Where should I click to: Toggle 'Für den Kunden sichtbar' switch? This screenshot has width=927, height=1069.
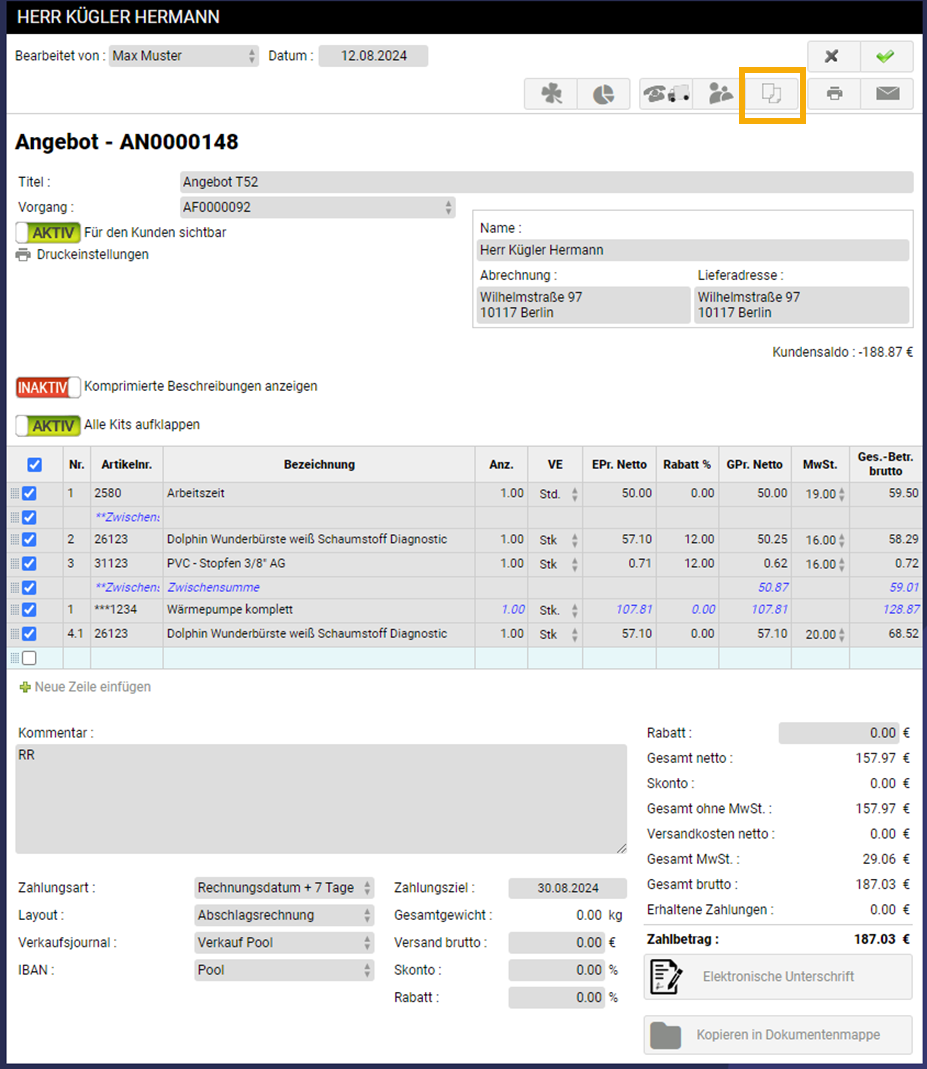[48, 232]
